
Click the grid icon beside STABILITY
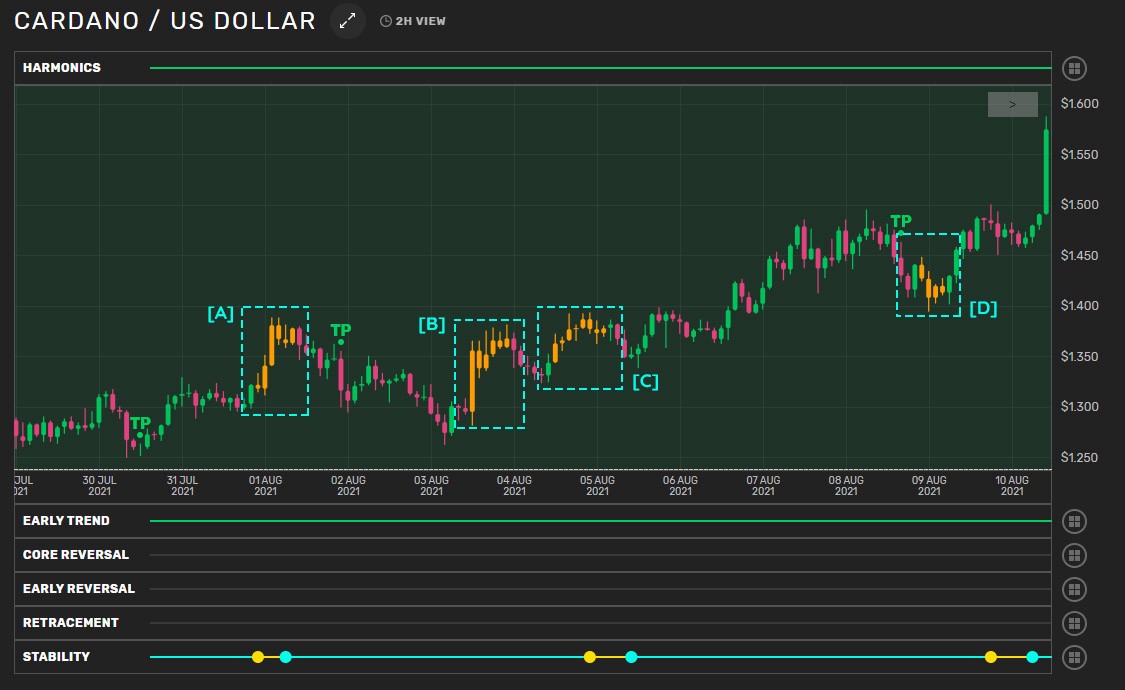pos(1074,657)
